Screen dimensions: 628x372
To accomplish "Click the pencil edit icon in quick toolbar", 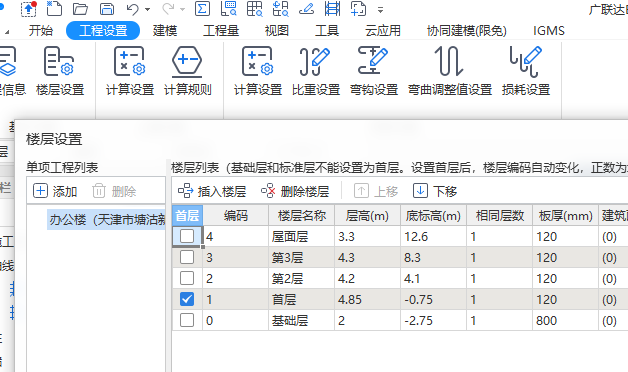I will click(306, 8).
